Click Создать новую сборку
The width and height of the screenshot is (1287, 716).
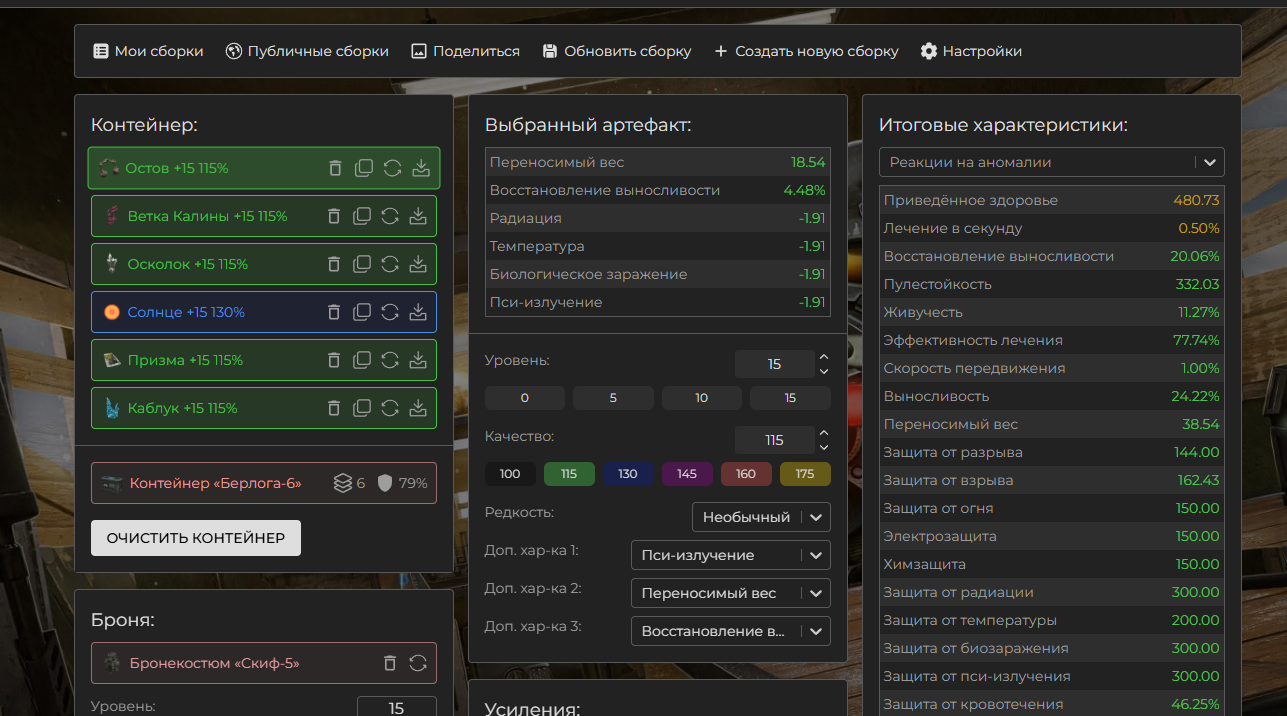(x=806, y=51)
